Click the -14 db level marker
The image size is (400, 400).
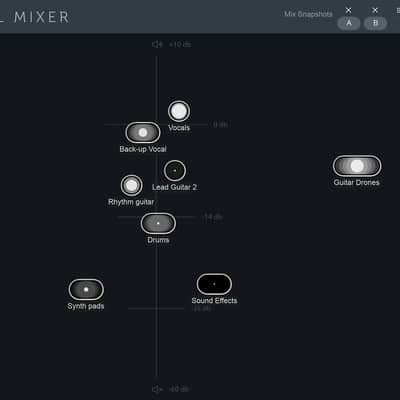point(212,217)
